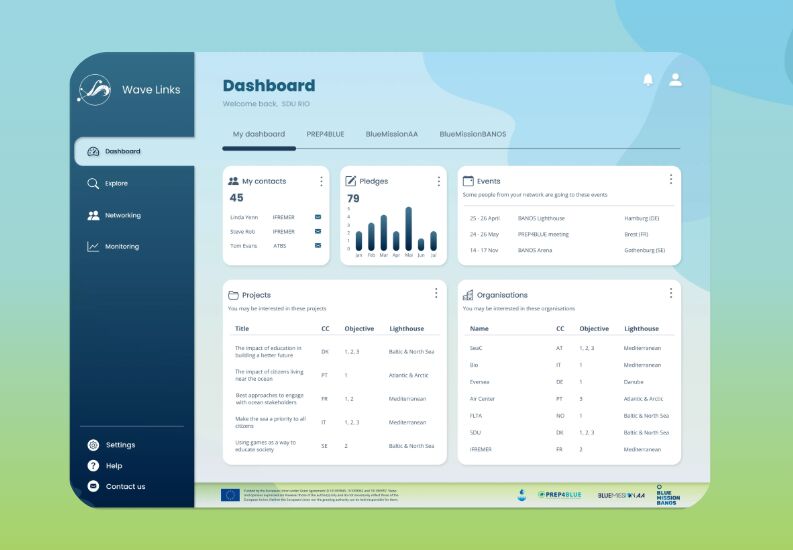Click the Help question mark icon
The image size is (793, 550).
93,466
